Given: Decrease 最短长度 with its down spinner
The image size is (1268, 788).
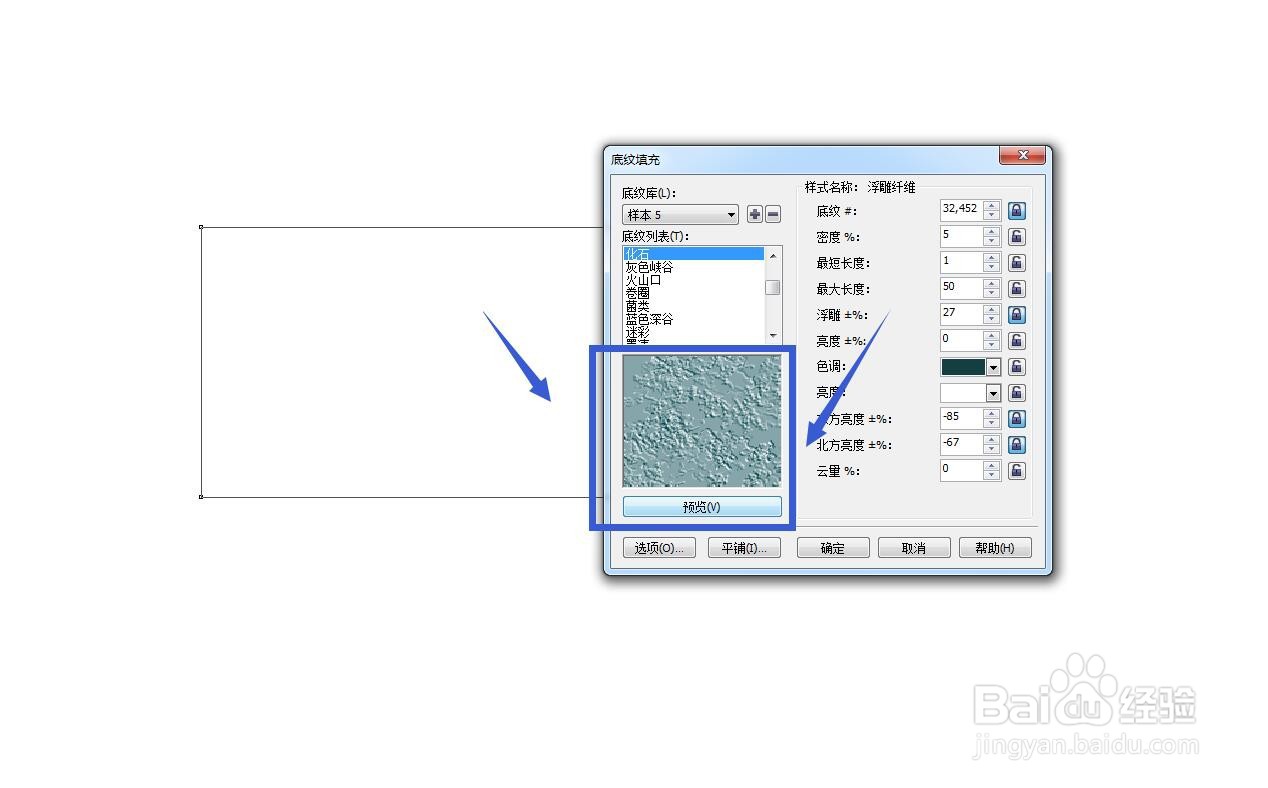Looking at the screenshot, I should click(991, 268).
